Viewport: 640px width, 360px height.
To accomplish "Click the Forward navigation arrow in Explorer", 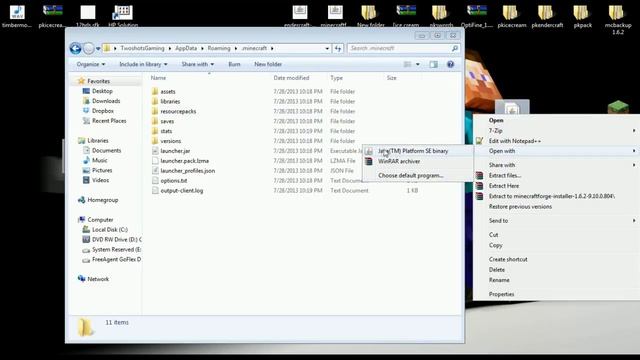I will [x=89, y=49].
